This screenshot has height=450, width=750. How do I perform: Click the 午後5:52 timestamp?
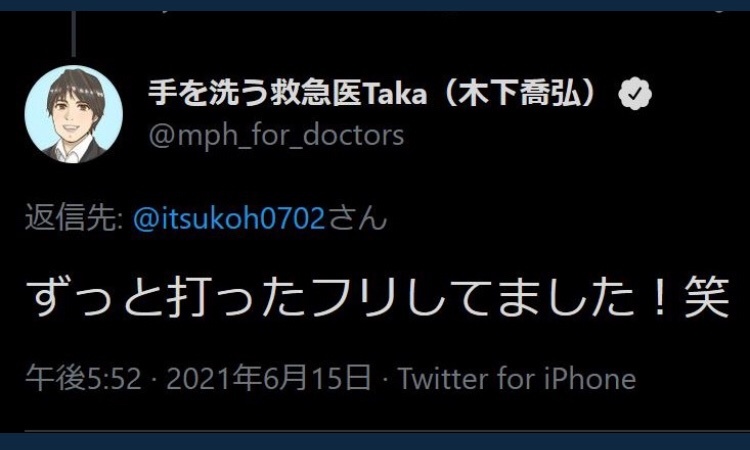[84, 378]
